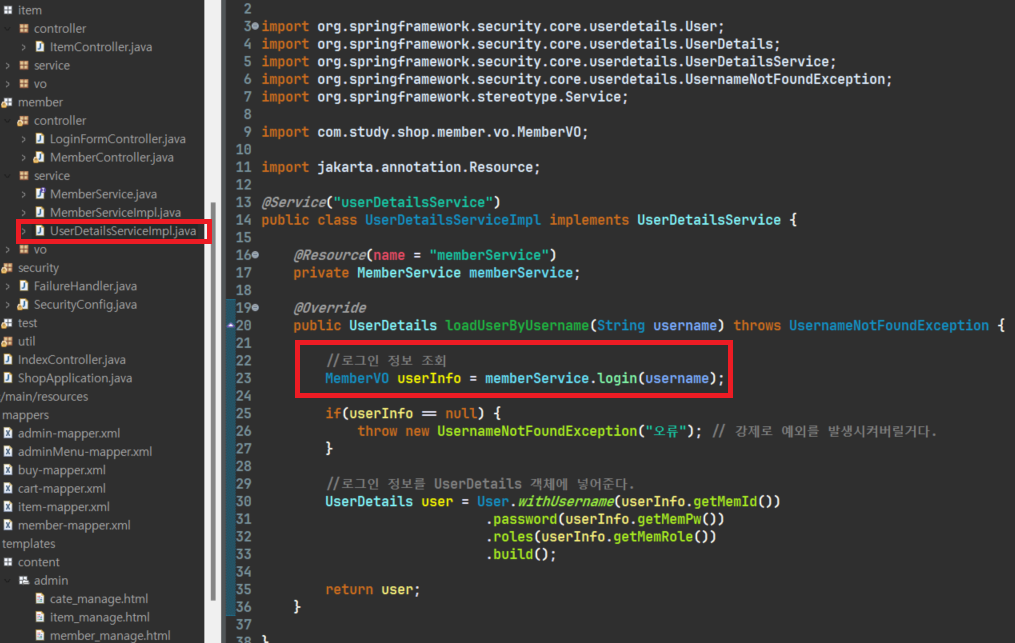
Task: Open cate_manage.html
Action: (98, 599)
